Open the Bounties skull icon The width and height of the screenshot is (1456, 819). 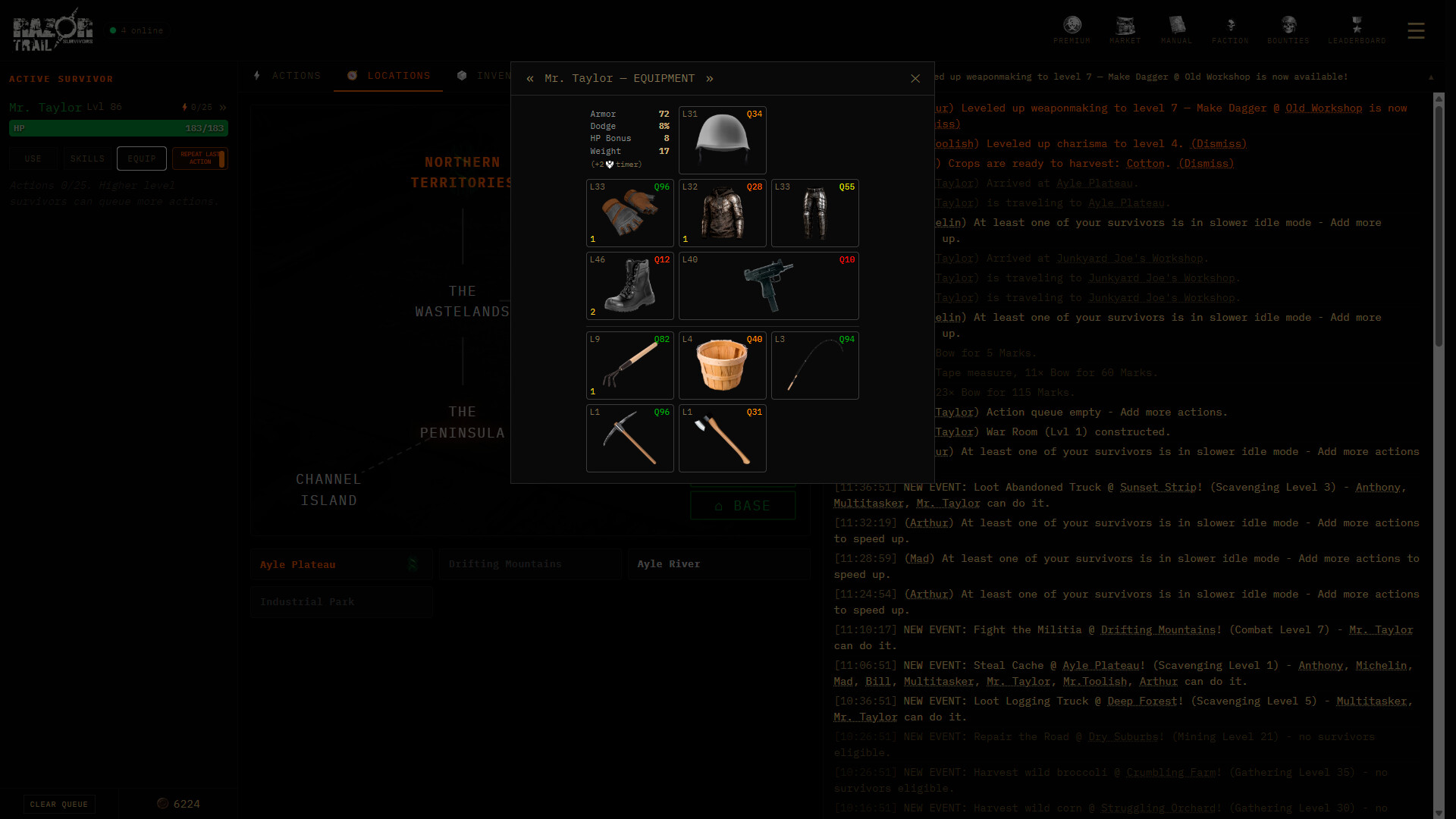(x=1288, y=30)
